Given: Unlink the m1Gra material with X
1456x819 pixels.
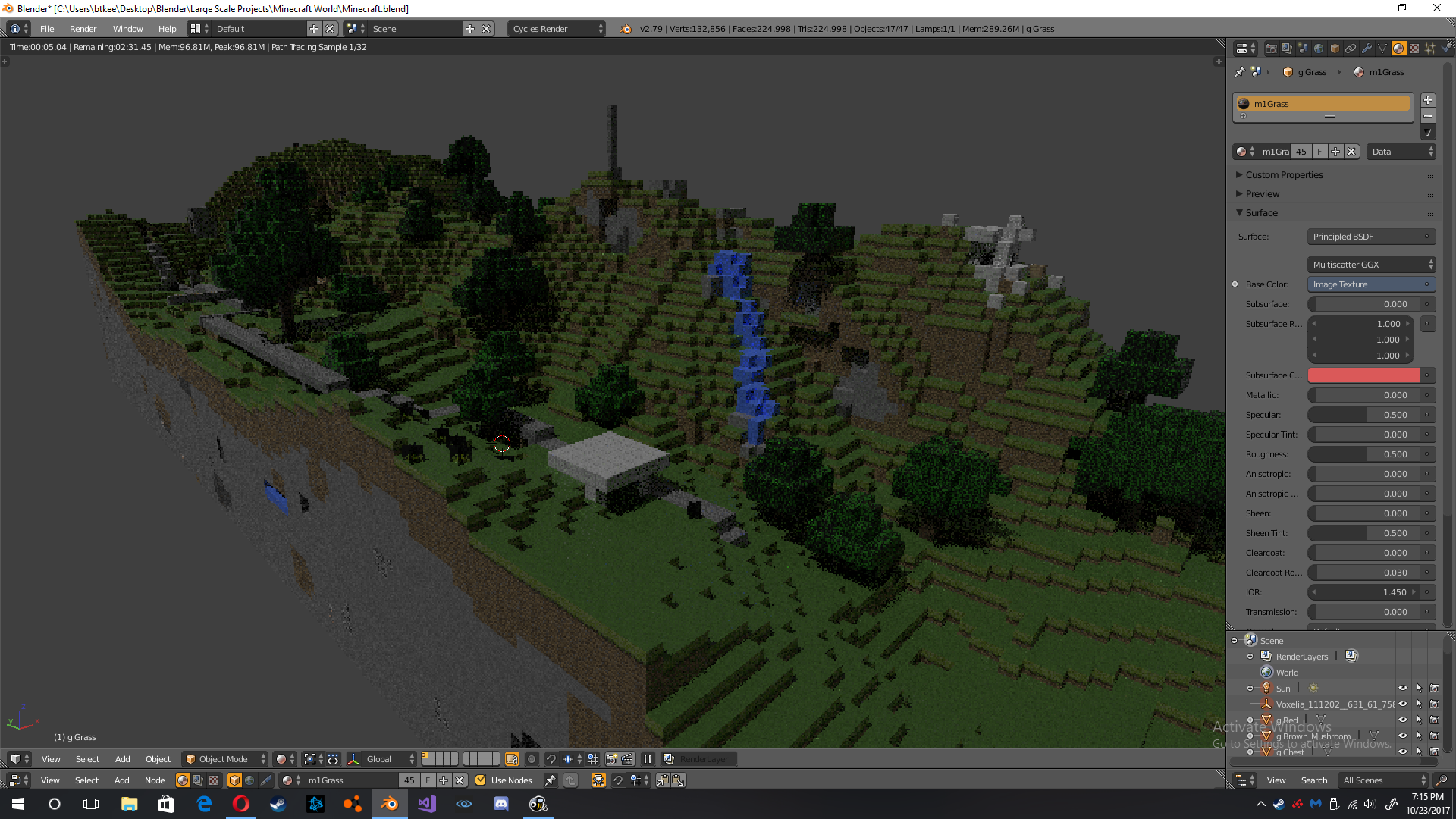Looking at the screenshot, I should (x=1351, y=152).
